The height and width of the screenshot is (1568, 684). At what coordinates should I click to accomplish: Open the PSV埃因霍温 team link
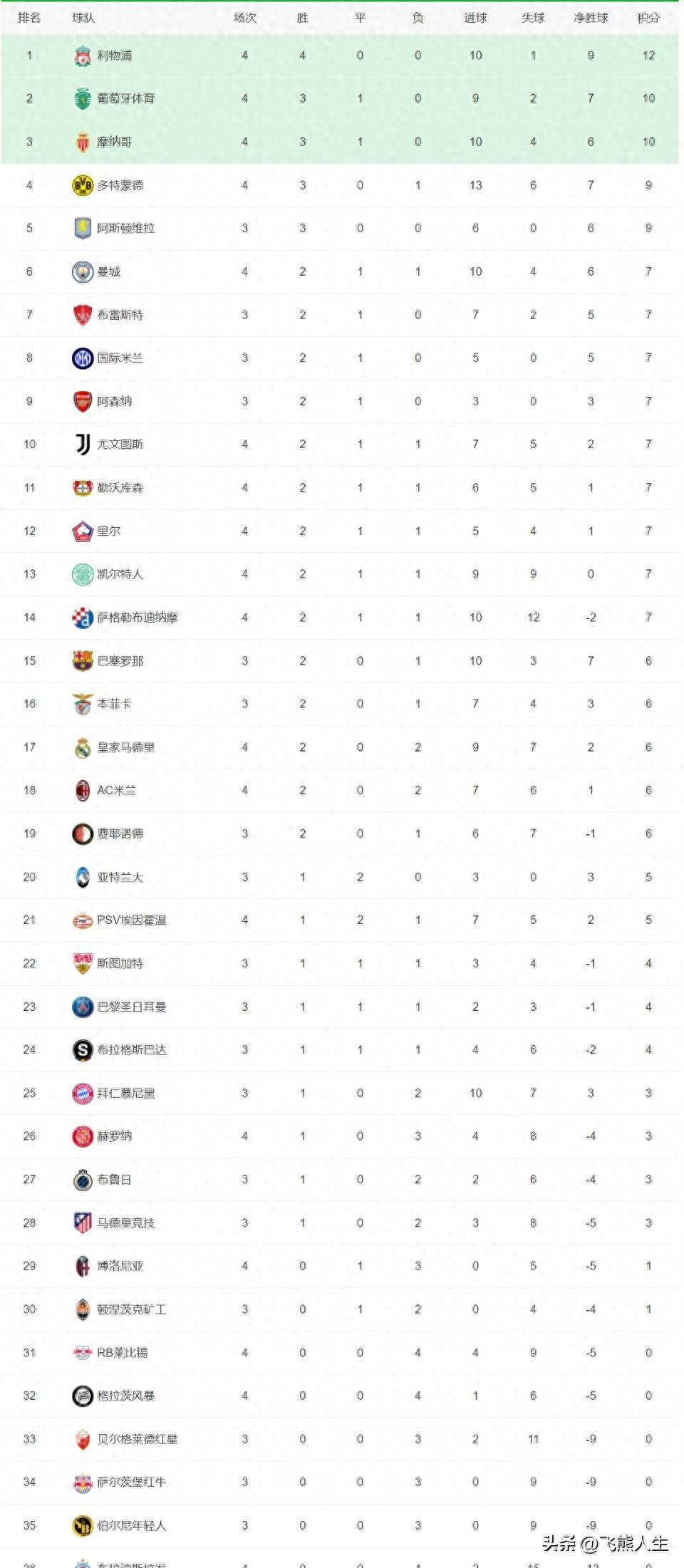(131, 920)
